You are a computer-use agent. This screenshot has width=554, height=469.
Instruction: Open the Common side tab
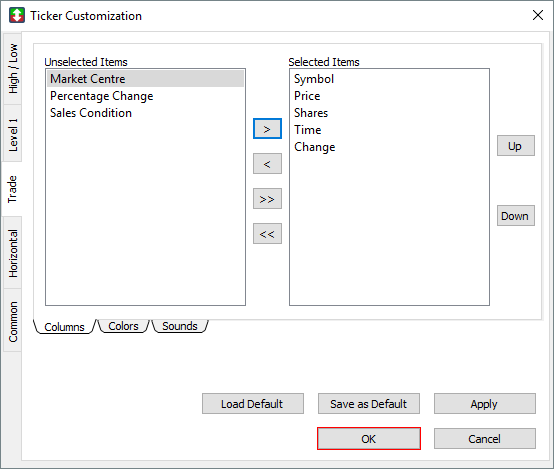[x=13, y=321]
